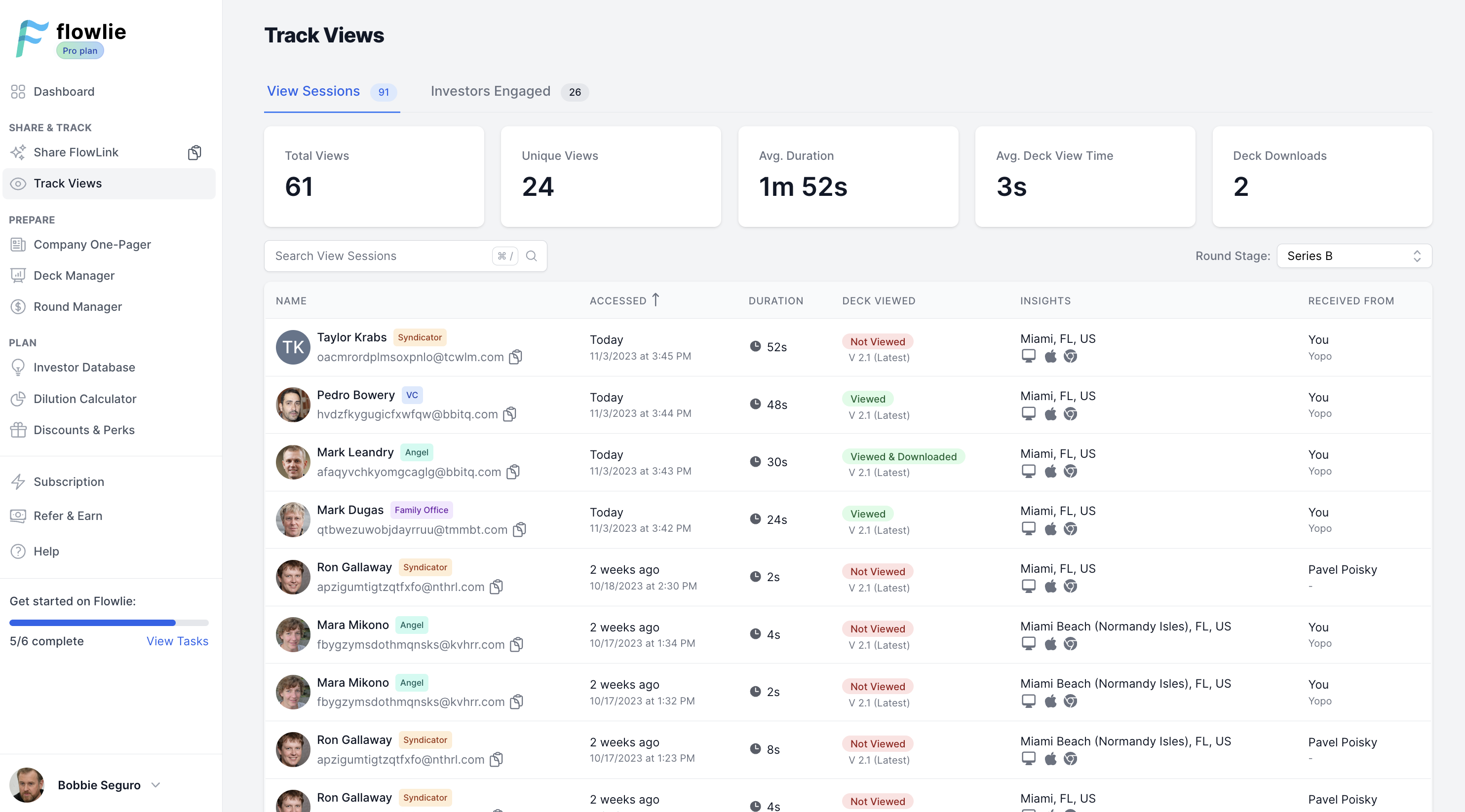Copy Mark Dugas' email address
This screenshot has height=812, width=1465.
[519, 530]
